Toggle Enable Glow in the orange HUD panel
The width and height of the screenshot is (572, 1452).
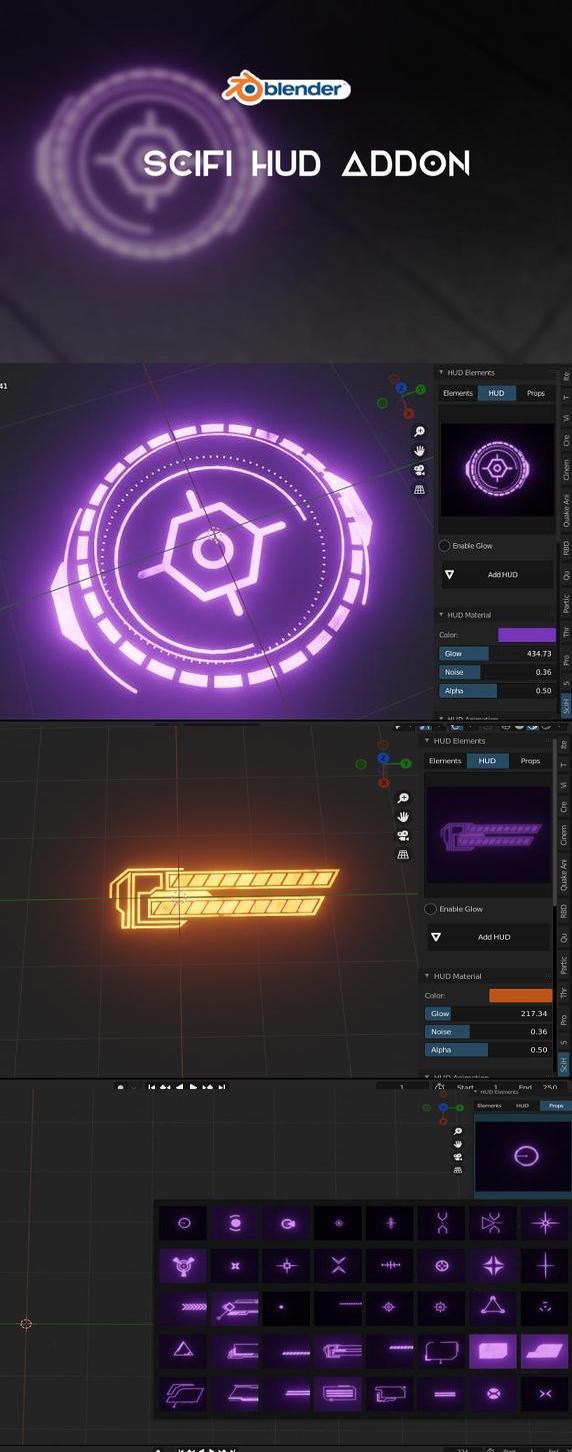point(431,909)
